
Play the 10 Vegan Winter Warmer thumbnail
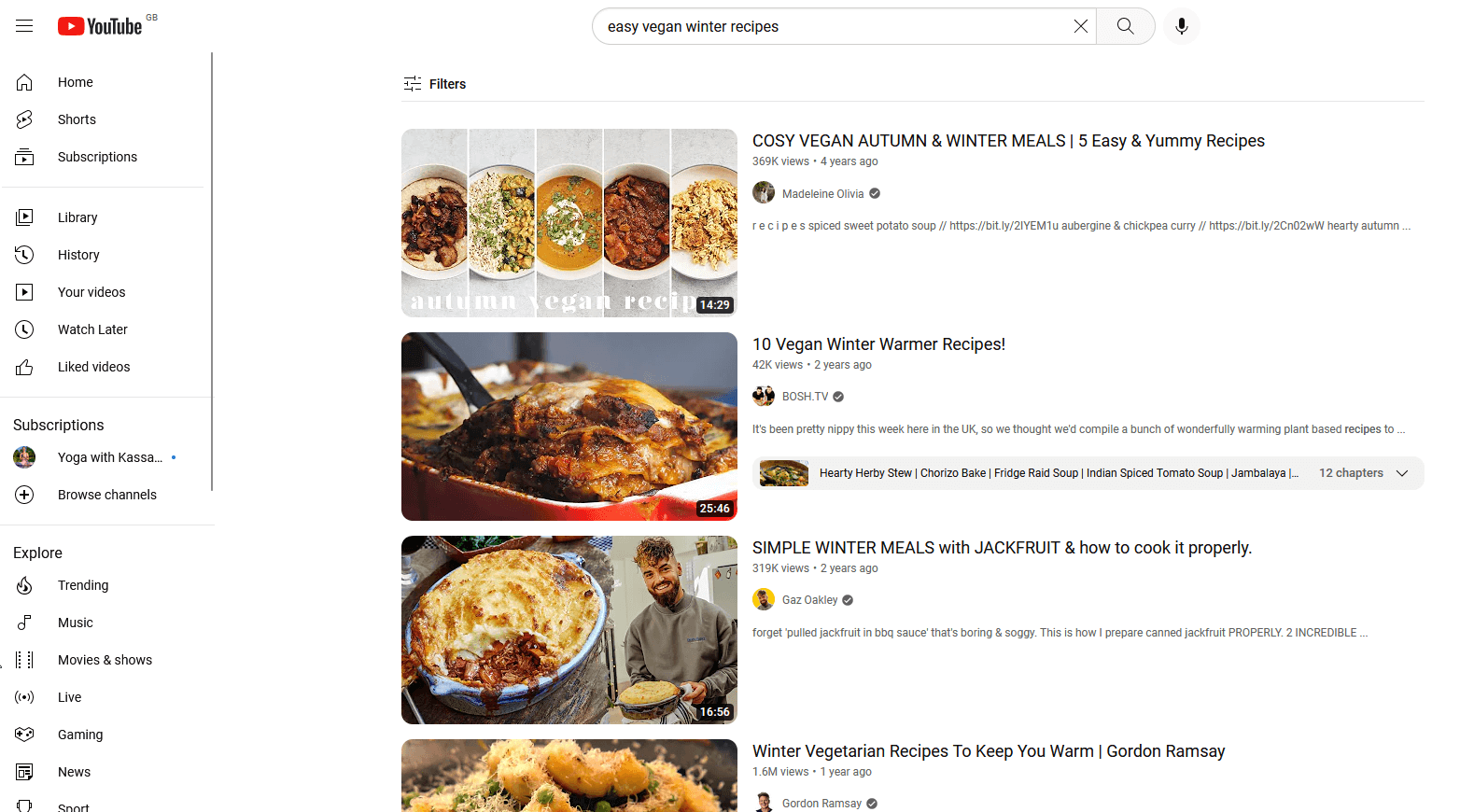point(569,427)
